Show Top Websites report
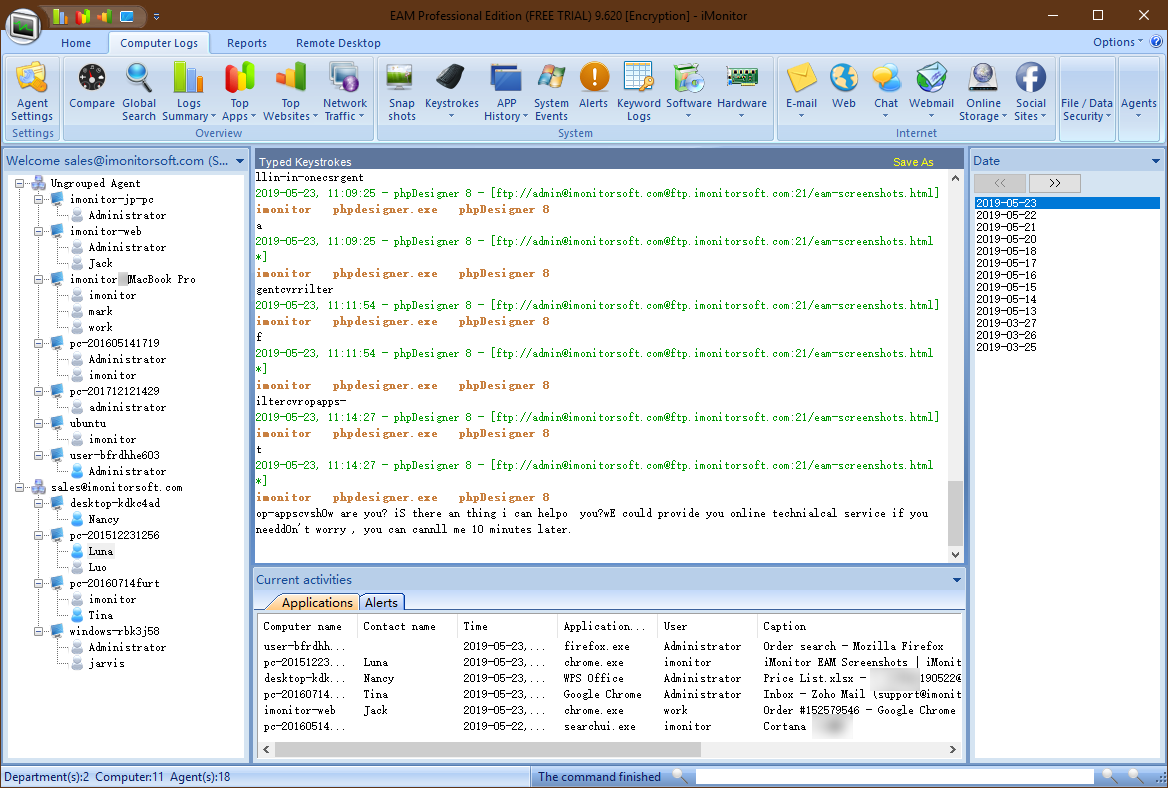The width and height of the screenshot is (1168, 788). 291,93
